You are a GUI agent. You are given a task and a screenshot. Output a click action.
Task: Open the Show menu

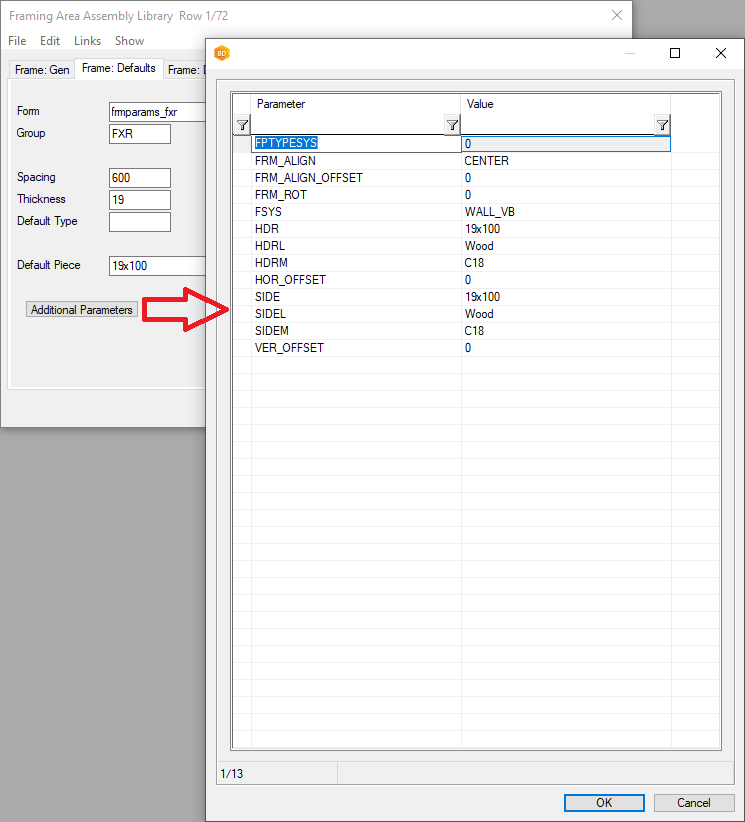129,41
